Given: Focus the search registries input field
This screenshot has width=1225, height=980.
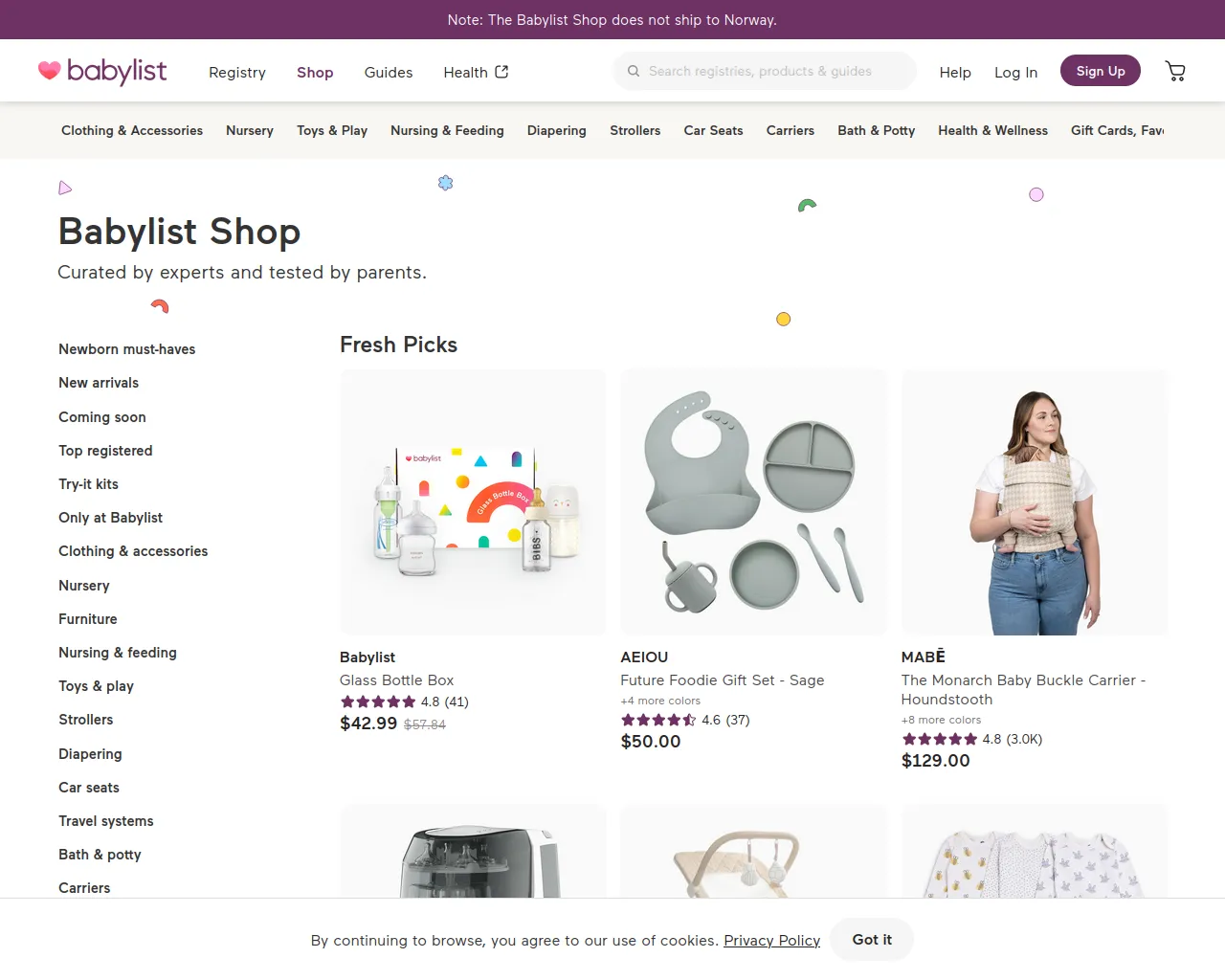Looking at the screenshot, I should 775,71.
